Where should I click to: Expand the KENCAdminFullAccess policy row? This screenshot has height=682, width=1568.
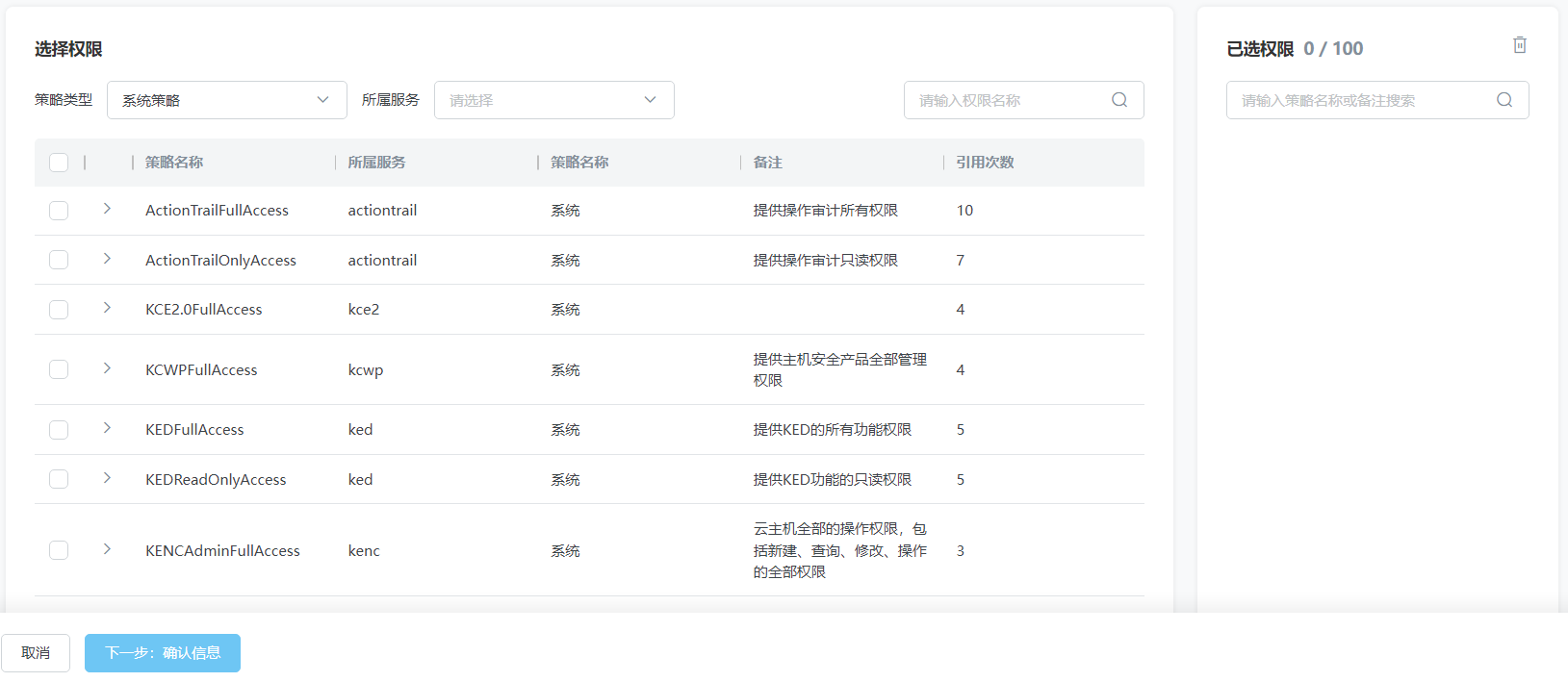coord(107,549)
